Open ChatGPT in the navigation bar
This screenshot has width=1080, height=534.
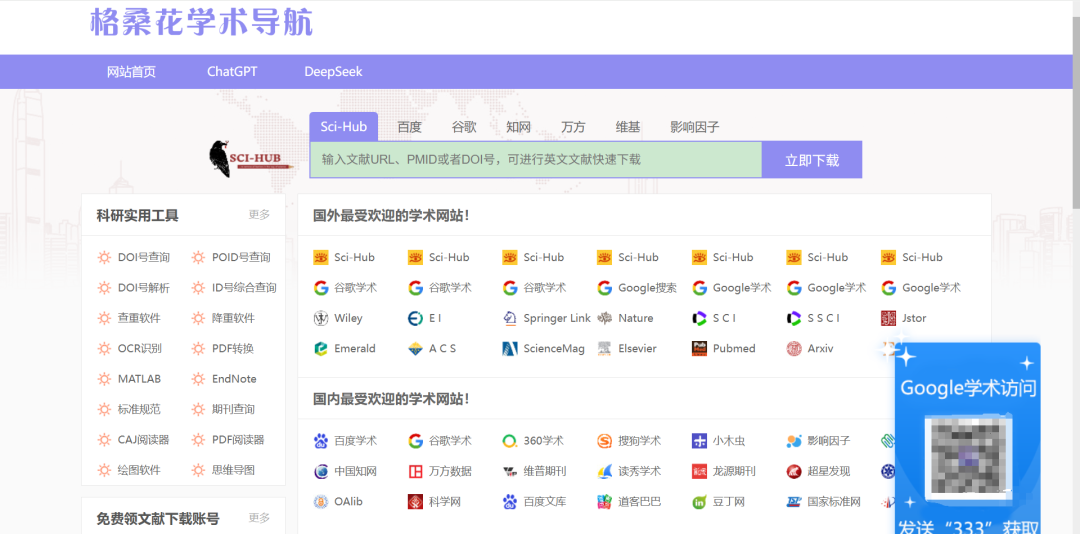(x=232, y=72)
